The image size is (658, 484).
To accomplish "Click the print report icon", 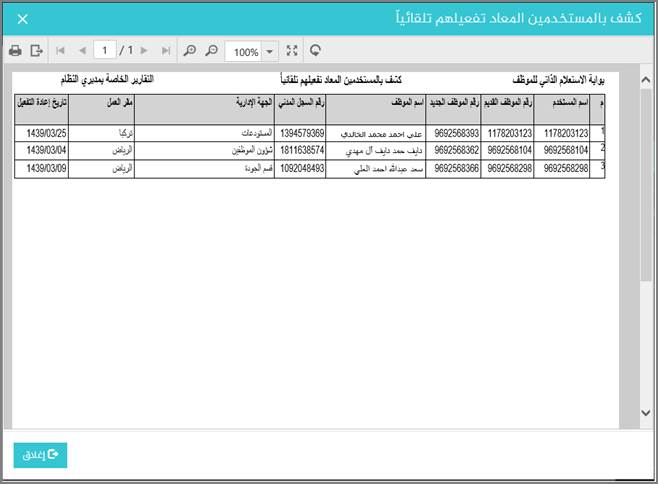I will [15, 51].
